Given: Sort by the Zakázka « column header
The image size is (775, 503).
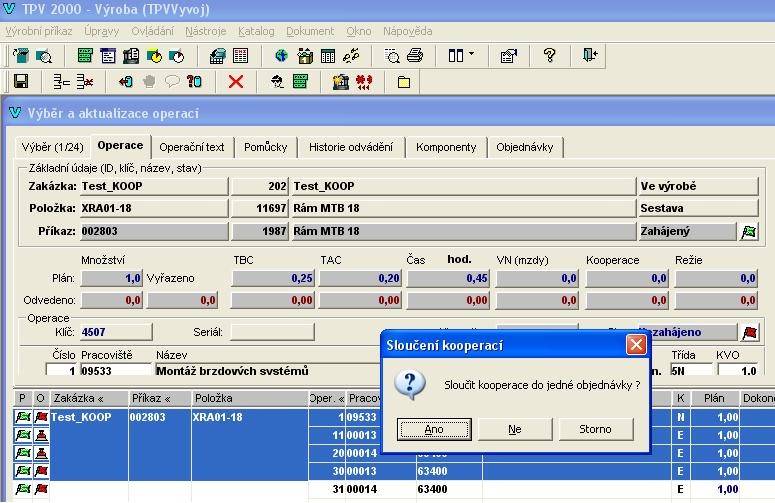Looking at the screenshot, I should click(x=88, y=398).
